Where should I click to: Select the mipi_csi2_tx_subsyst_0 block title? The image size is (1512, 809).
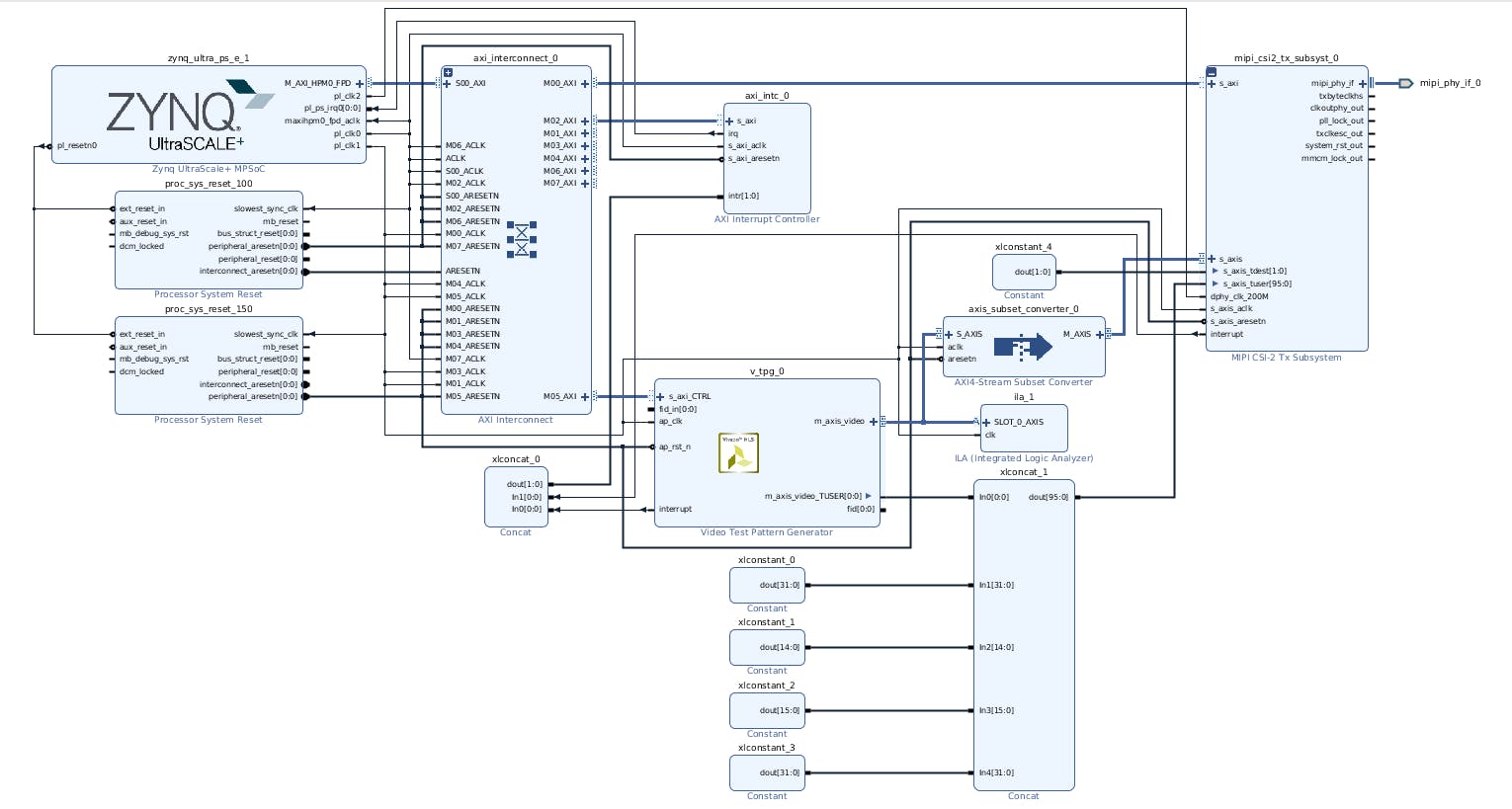[1286, 58]
